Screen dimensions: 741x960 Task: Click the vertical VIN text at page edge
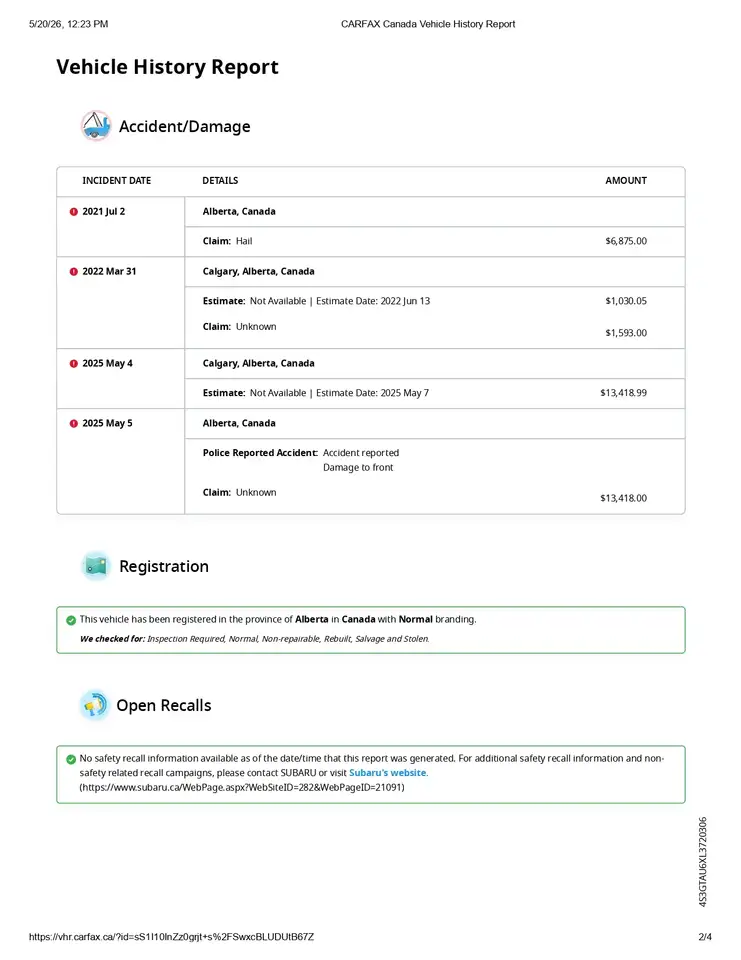tap(702, 861)
